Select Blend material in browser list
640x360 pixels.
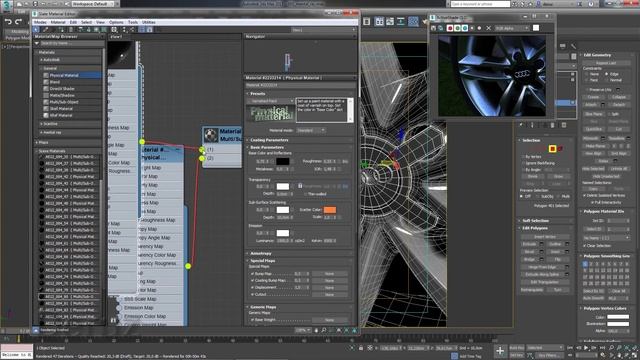pyautogui.click(x=55, y=82)
